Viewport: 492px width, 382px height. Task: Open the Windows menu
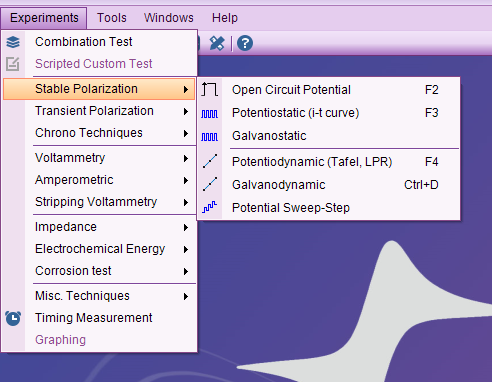169,18
